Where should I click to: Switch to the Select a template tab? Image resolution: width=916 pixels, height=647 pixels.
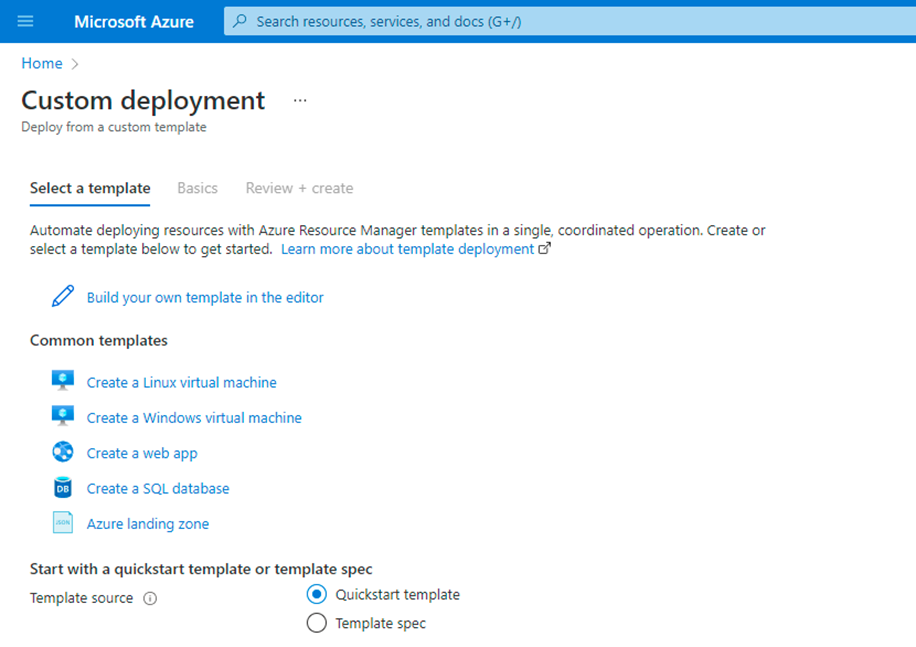tap(90, 188)
